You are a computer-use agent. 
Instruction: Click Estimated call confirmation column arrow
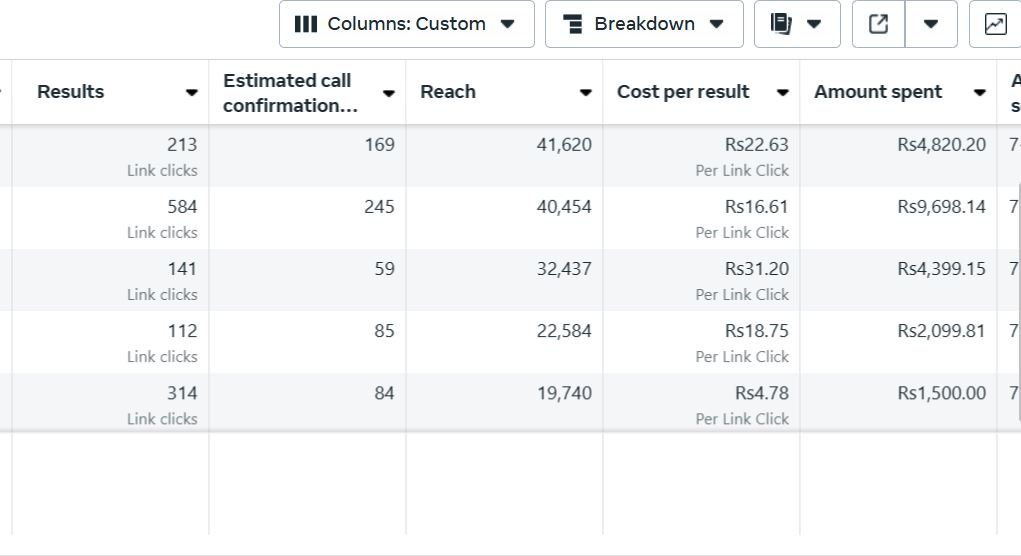[388, 93]
